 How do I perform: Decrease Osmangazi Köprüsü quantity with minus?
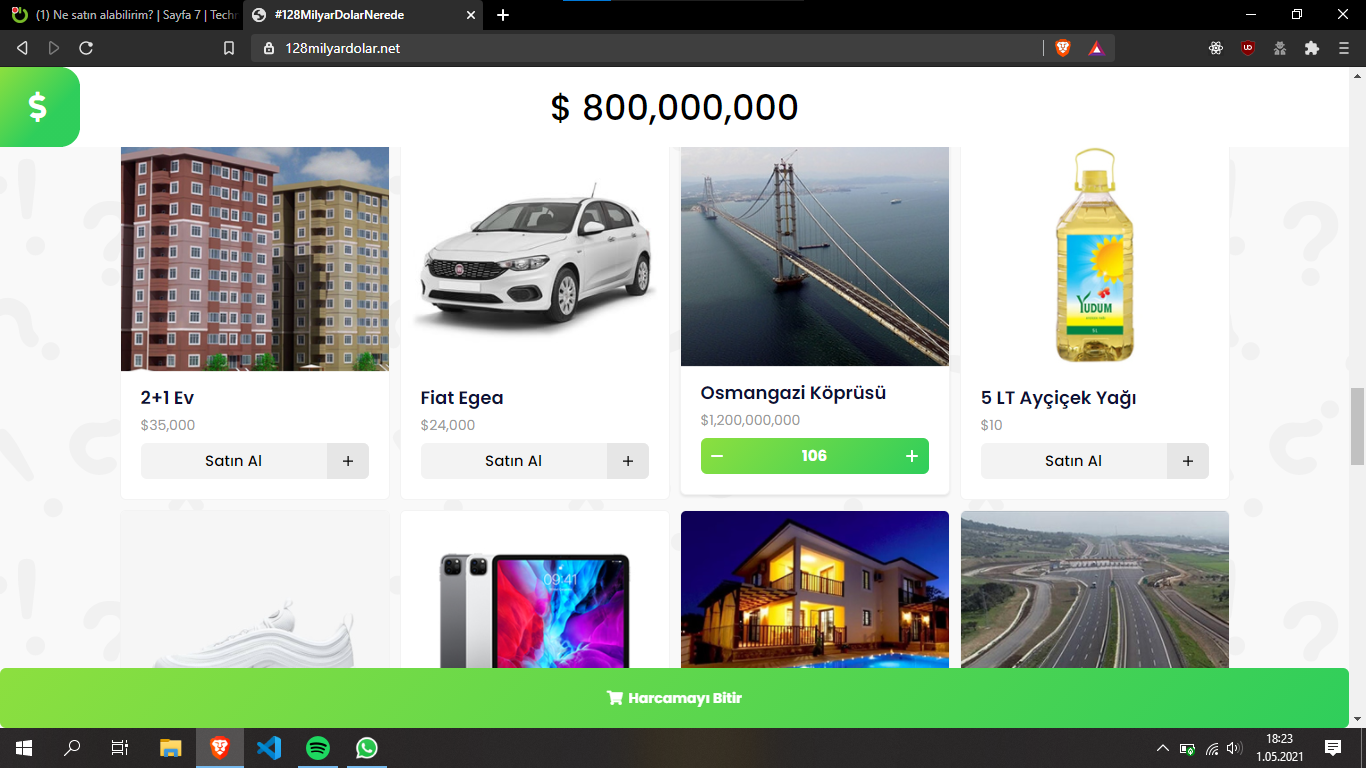(717, 456)
